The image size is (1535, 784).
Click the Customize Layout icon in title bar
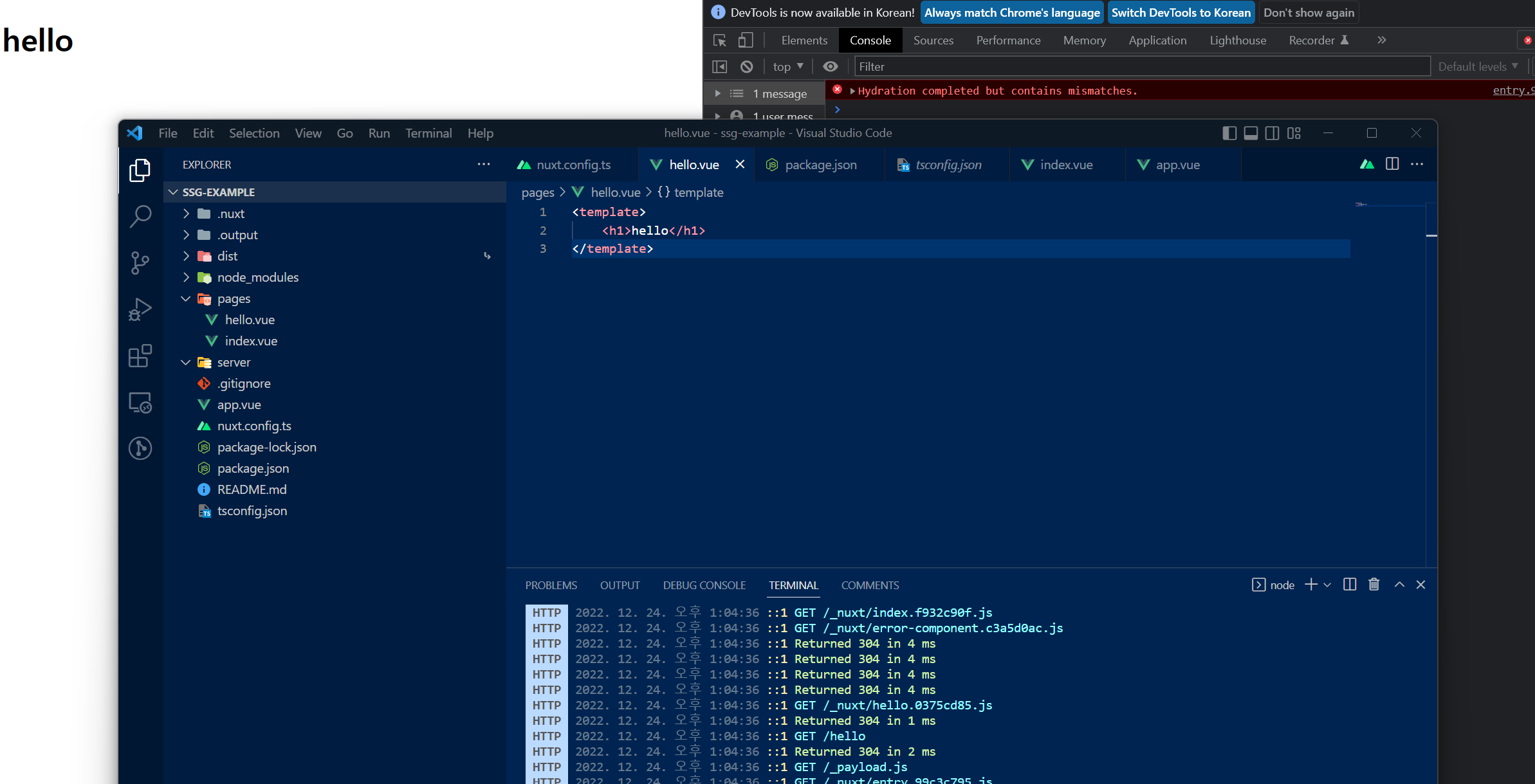point(1294,133)
